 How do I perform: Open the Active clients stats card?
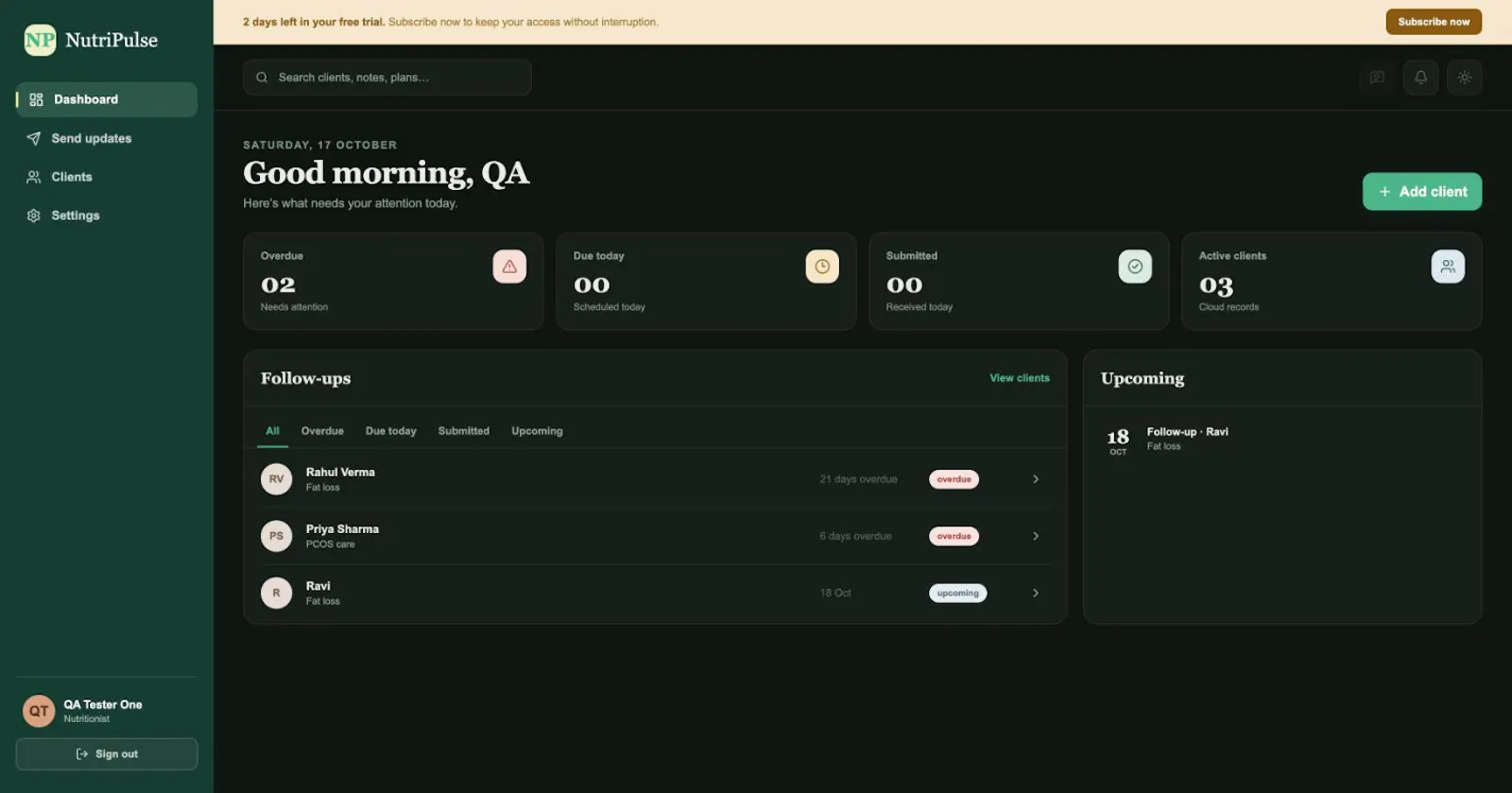tap(1332, 282)
